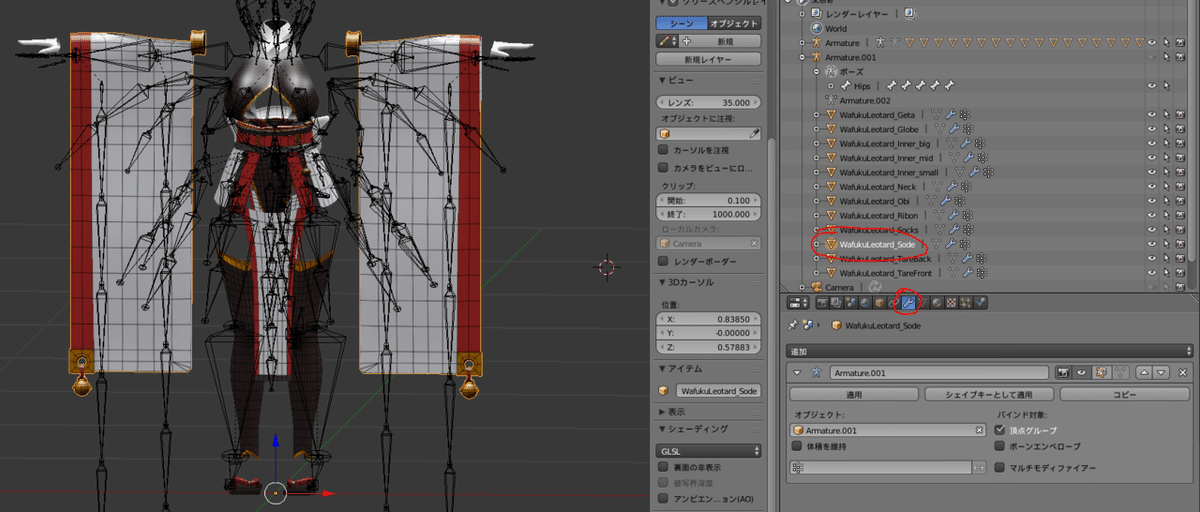Move the Armature.001 modifier down
Image resolution: width=1200 pixels, height=512 pixels.
1161,373
